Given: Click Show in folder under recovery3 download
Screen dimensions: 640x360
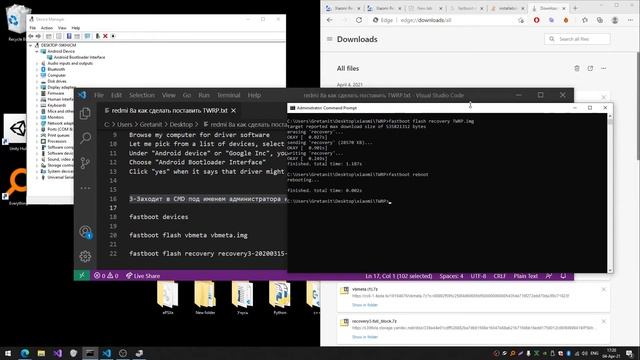Looking at the screenshot, I should 365,337.
